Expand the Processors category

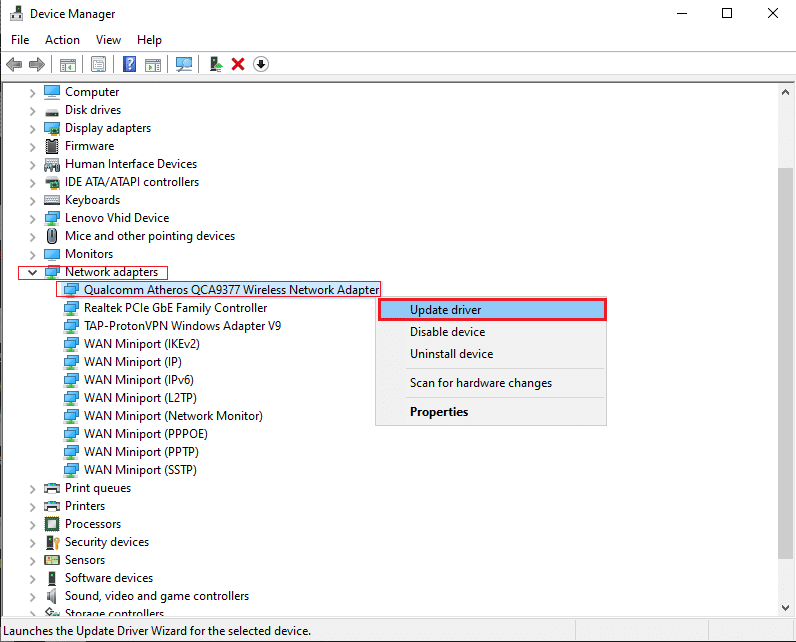pyautogui.click(x=32, y=524)
